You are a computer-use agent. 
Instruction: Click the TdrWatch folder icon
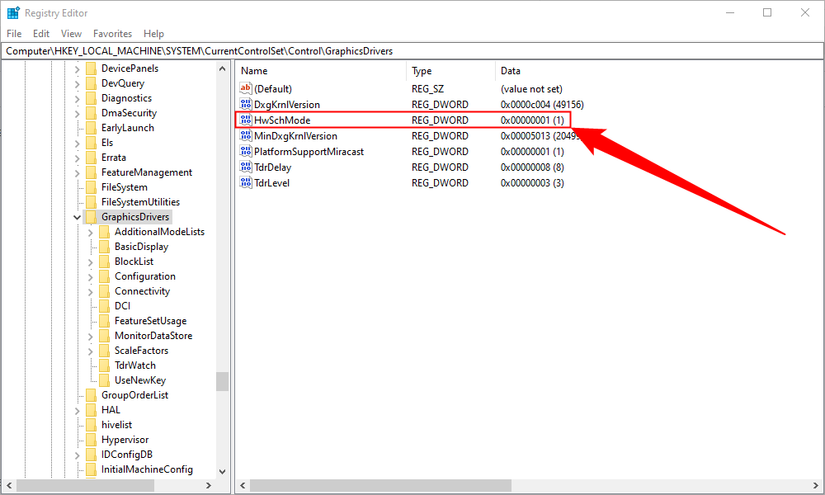(104, 365)
